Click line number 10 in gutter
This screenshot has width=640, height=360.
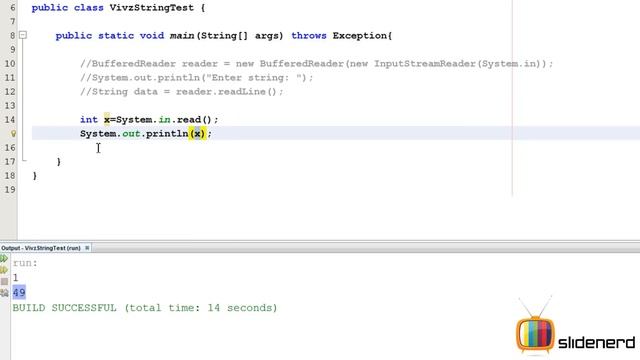[10, 64]
